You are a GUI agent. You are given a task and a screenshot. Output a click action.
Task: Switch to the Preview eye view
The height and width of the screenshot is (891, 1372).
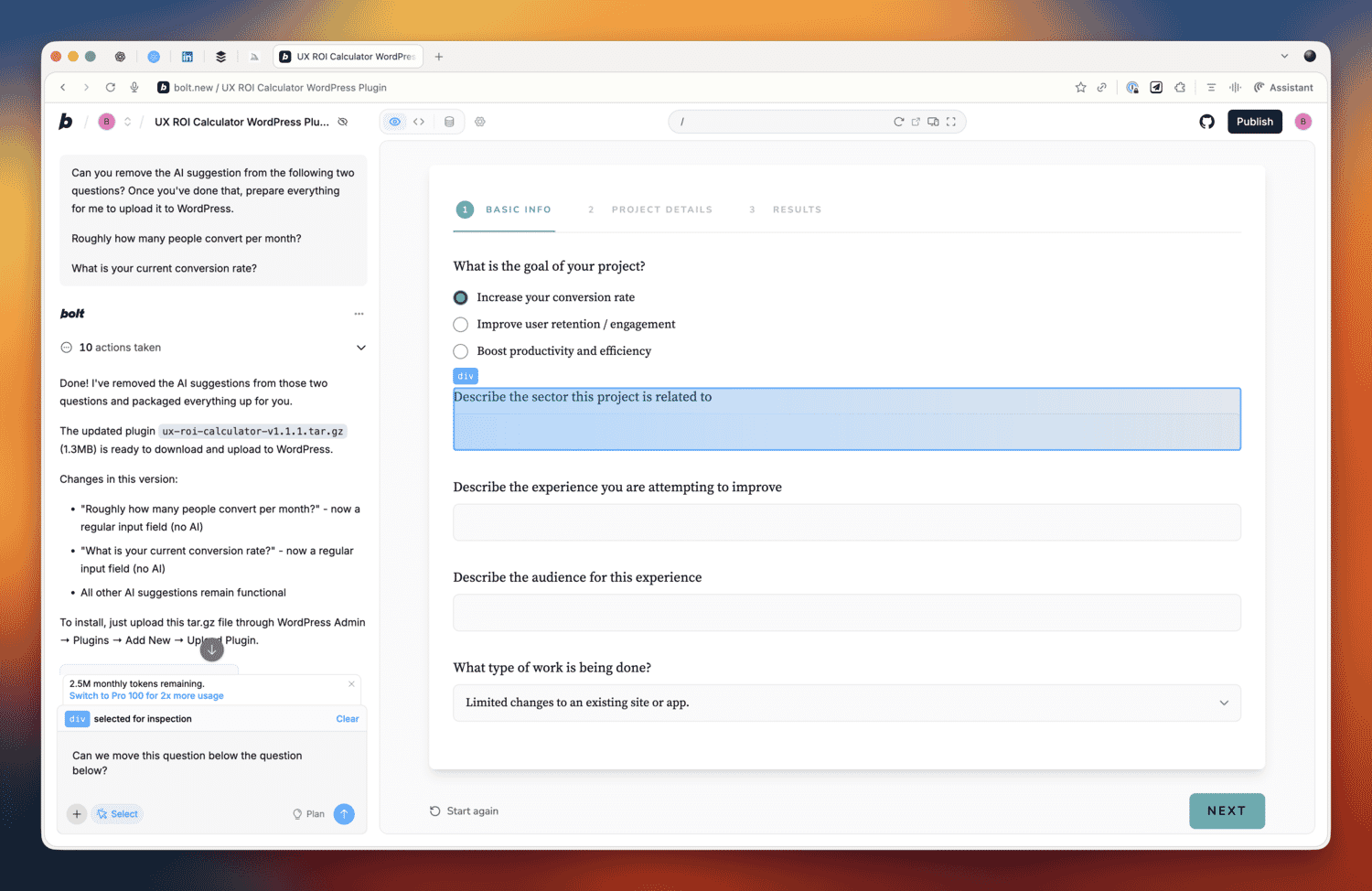[395, 122]
